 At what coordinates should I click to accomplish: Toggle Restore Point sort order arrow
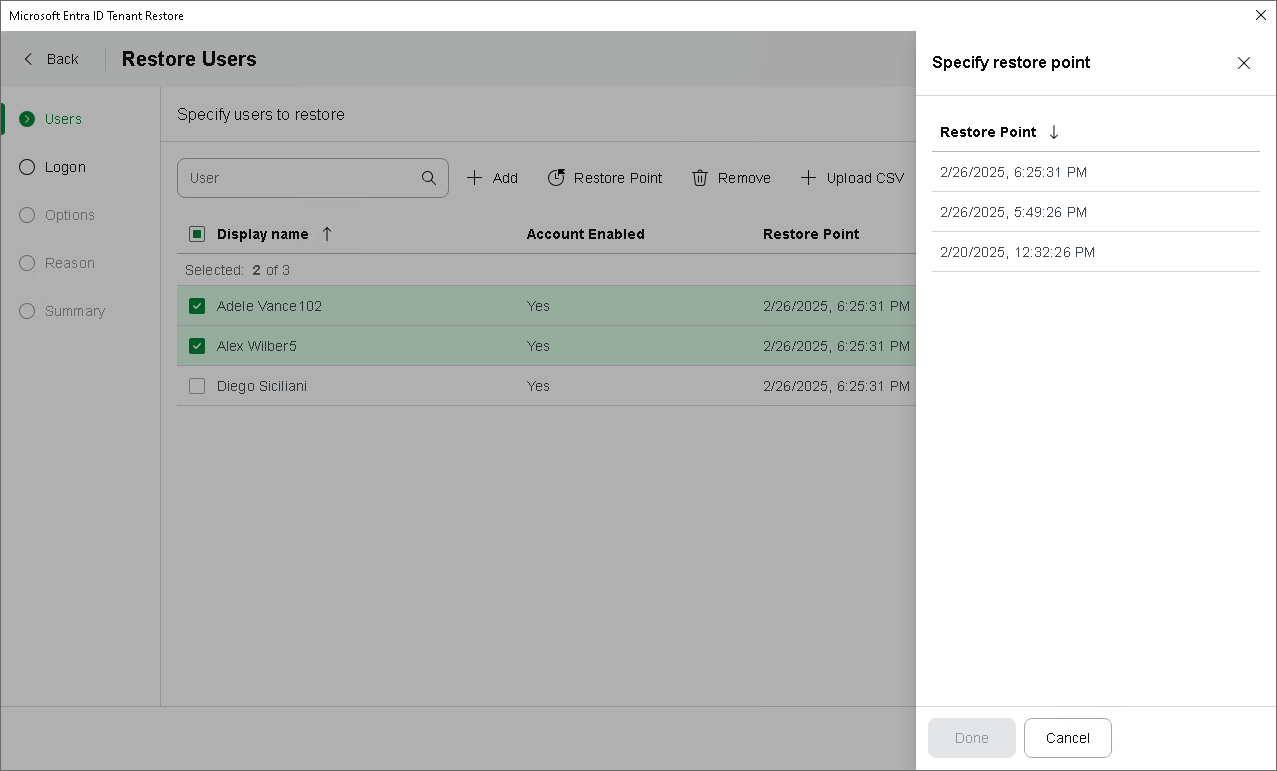coord(1054,132)
